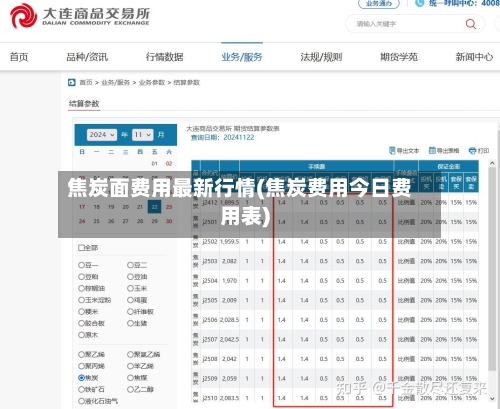Select the 豆粕 radio button
This screenshot has height=409, width=500.
click(x=81, y=277)
